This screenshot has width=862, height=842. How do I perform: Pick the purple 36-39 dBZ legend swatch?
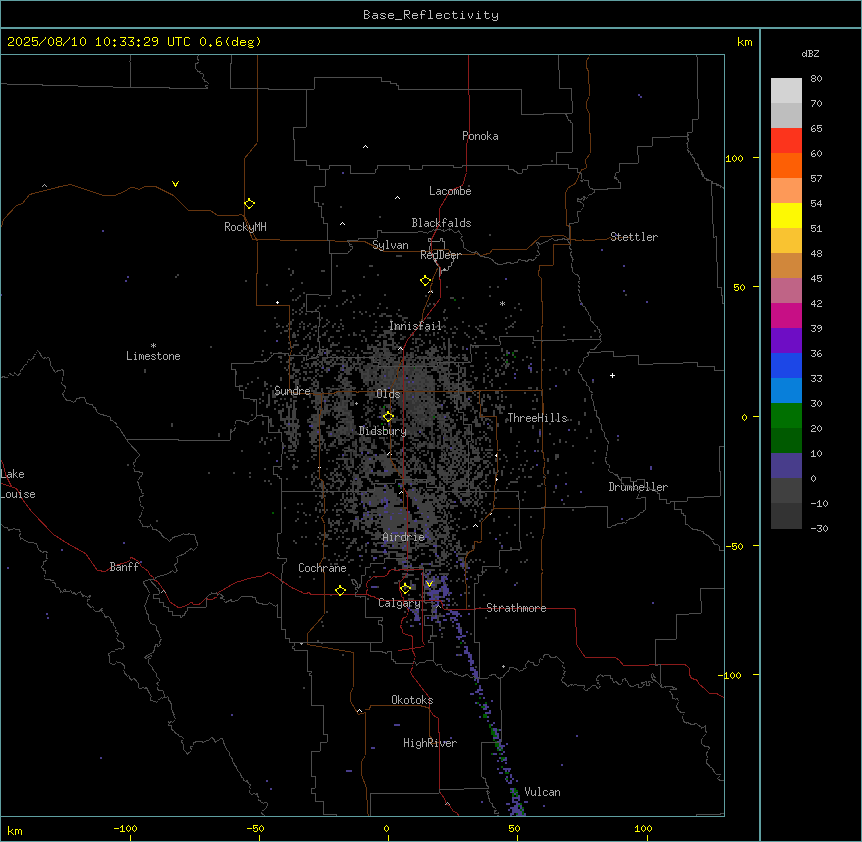pyautogui.click(x=786, y=341)
